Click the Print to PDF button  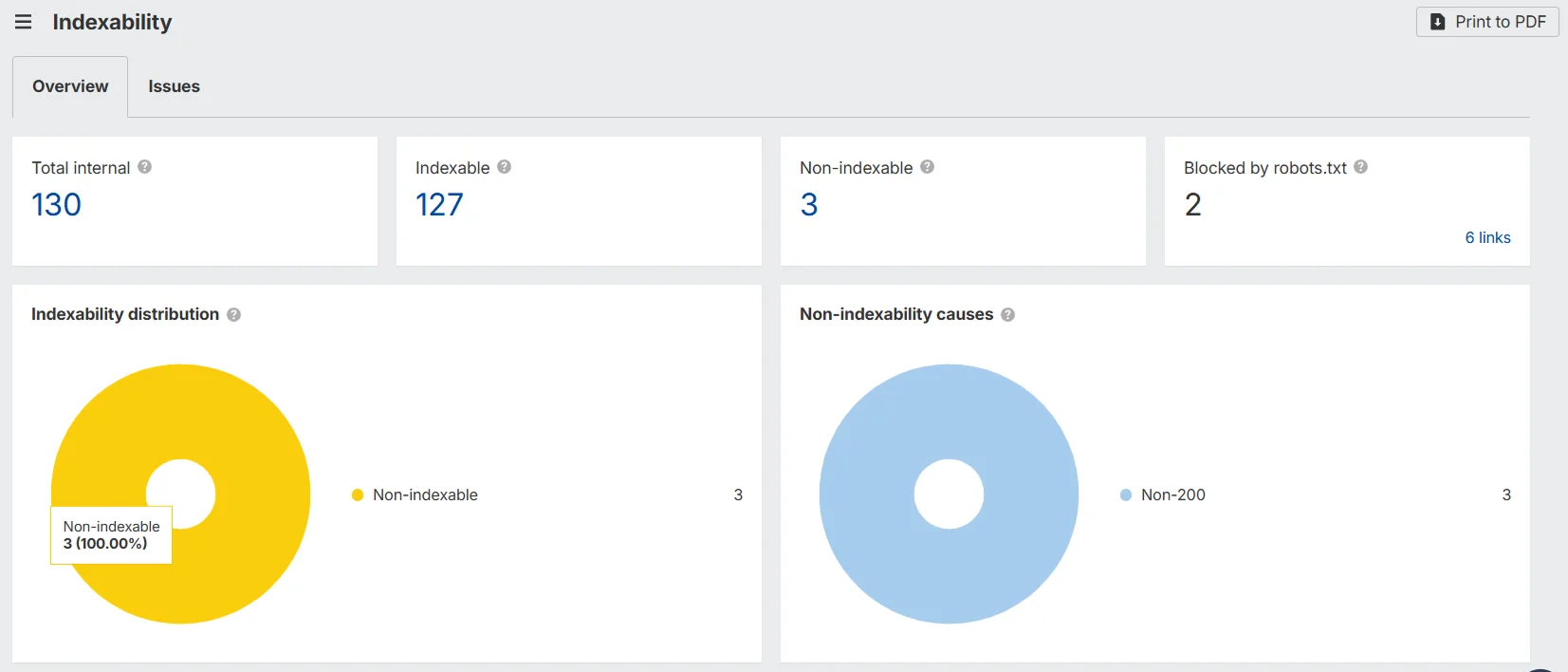(x=1486, y=22)
